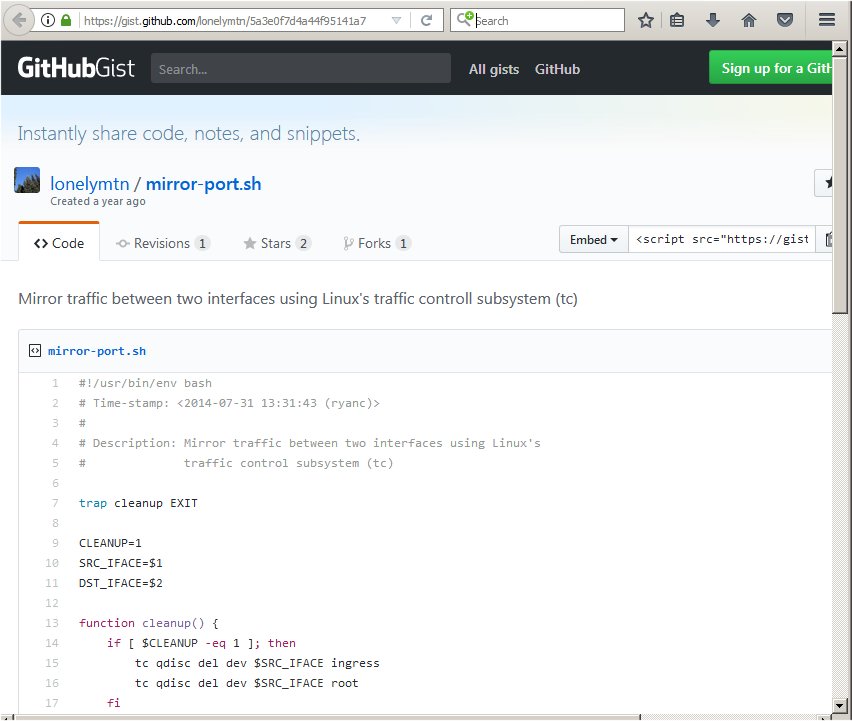Viewport: 852px width, 721px height.
Task: Expand the Embed dropdown
Action: point(593,240)
